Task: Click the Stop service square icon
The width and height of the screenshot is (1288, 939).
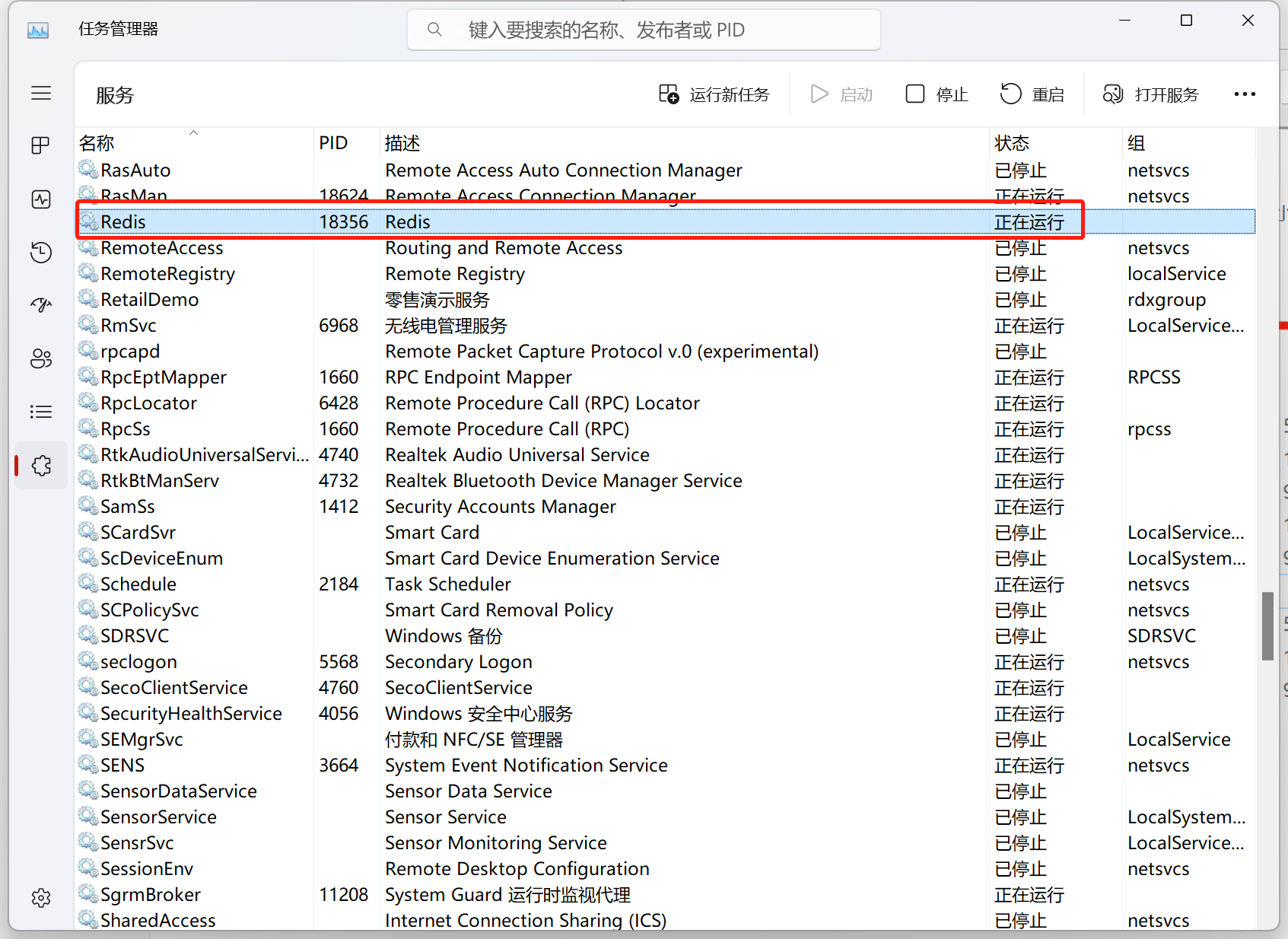Action: pos(915,94)
